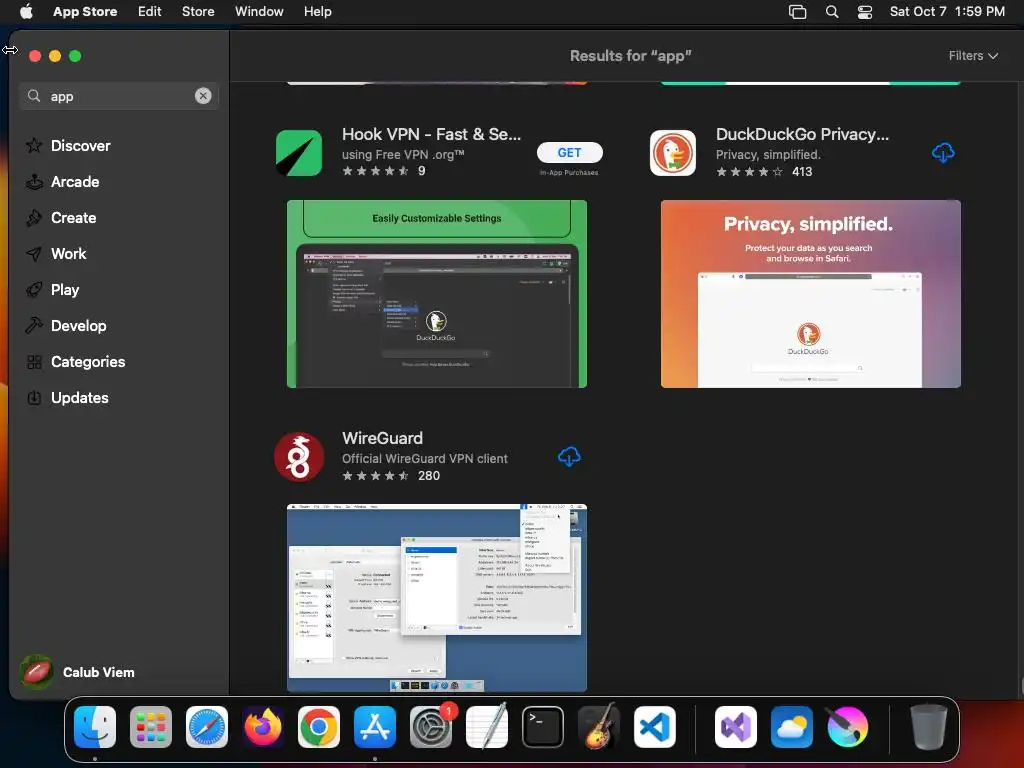Open the Develop category

65,325
